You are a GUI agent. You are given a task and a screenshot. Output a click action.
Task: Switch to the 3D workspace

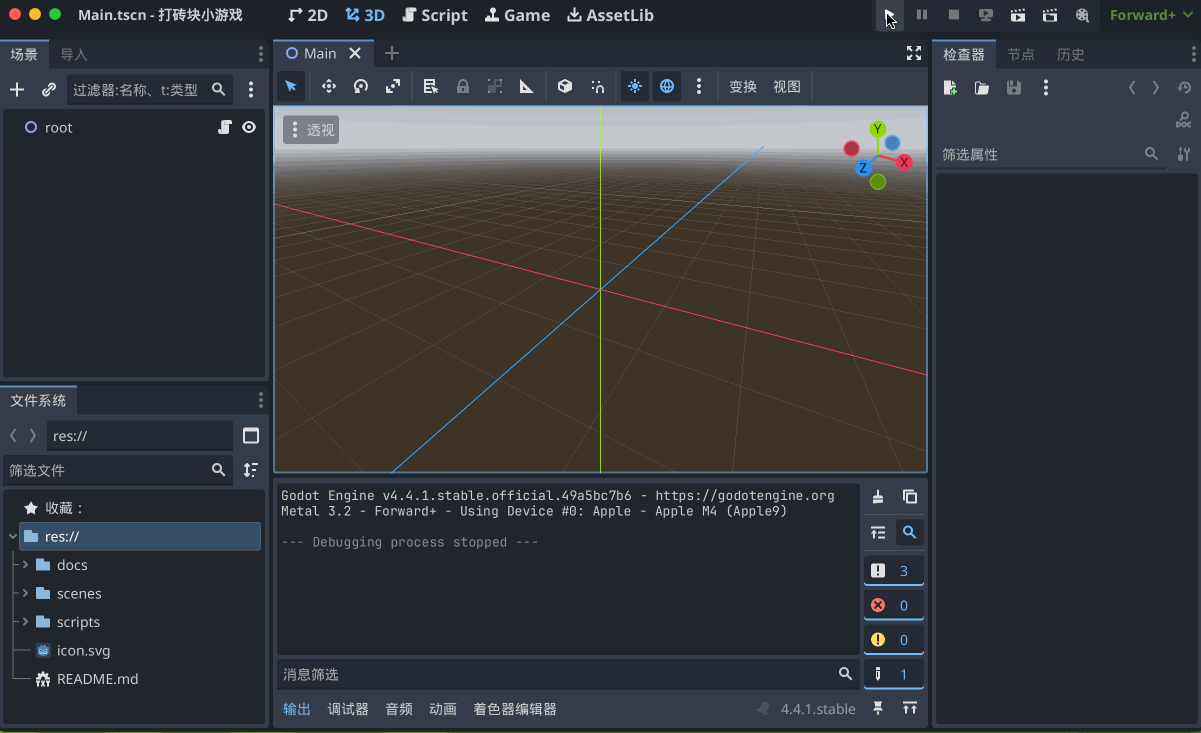365,15
